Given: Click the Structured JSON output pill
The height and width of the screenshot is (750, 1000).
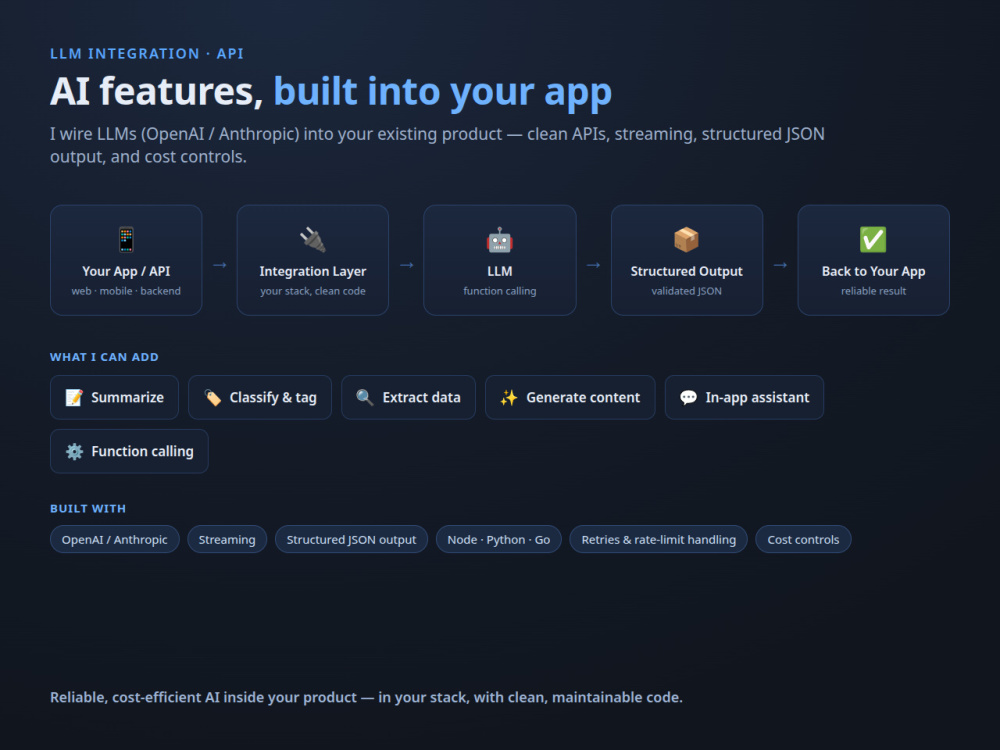Looking at the screenshot, I should [351, 540].
